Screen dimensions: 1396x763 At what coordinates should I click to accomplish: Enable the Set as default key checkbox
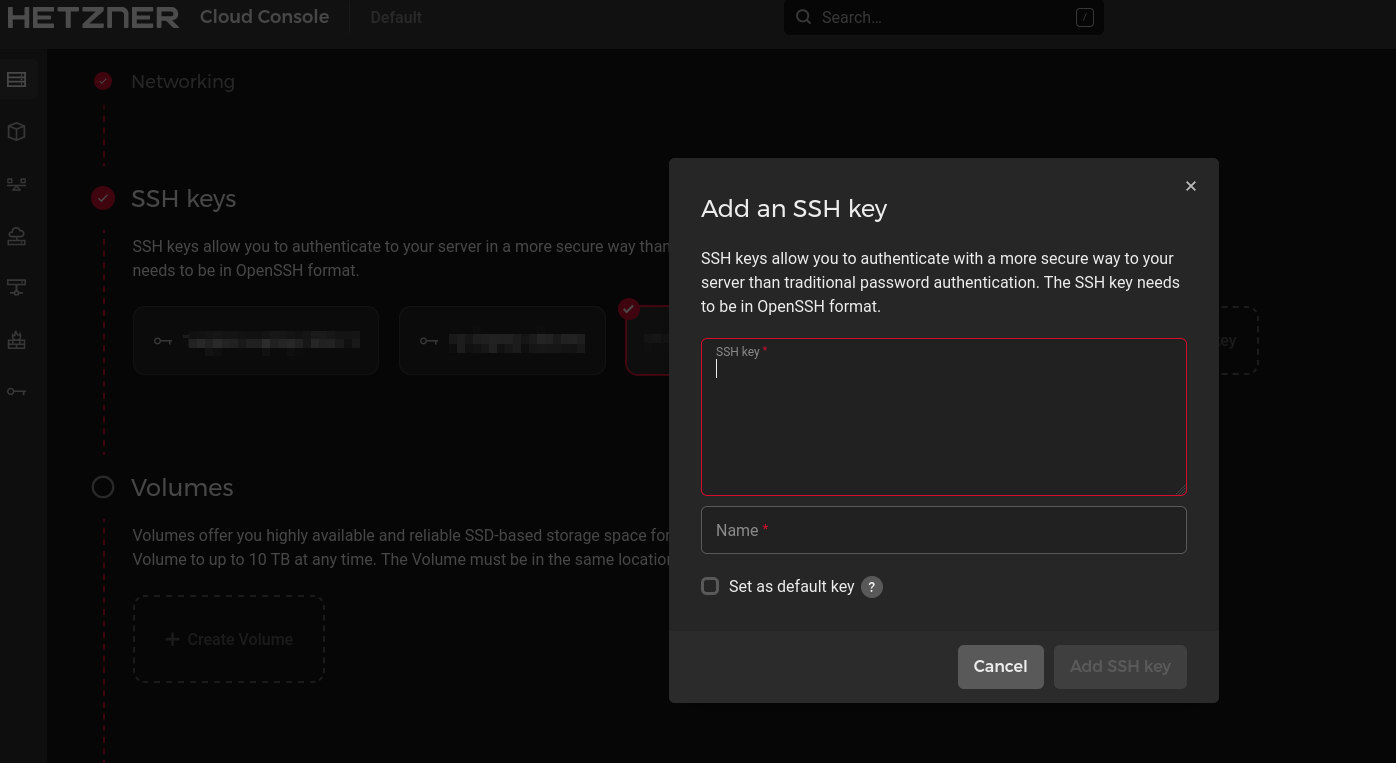[x=710, y=586]
